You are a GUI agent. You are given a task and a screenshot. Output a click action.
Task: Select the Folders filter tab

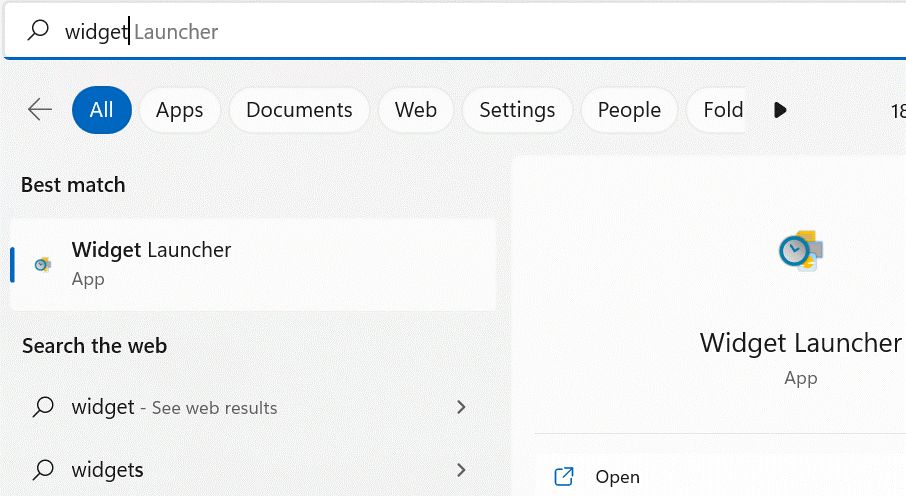coord(716,110)
